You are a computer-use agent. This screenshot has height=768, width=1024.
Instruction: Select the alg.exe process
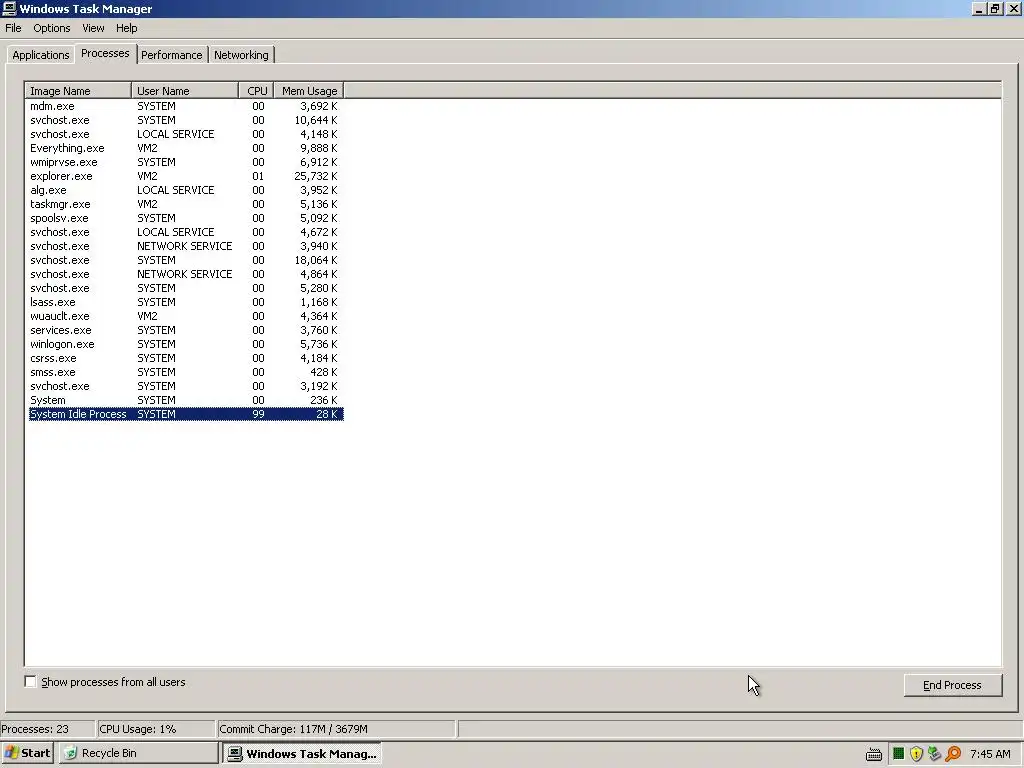pos(186,190)
